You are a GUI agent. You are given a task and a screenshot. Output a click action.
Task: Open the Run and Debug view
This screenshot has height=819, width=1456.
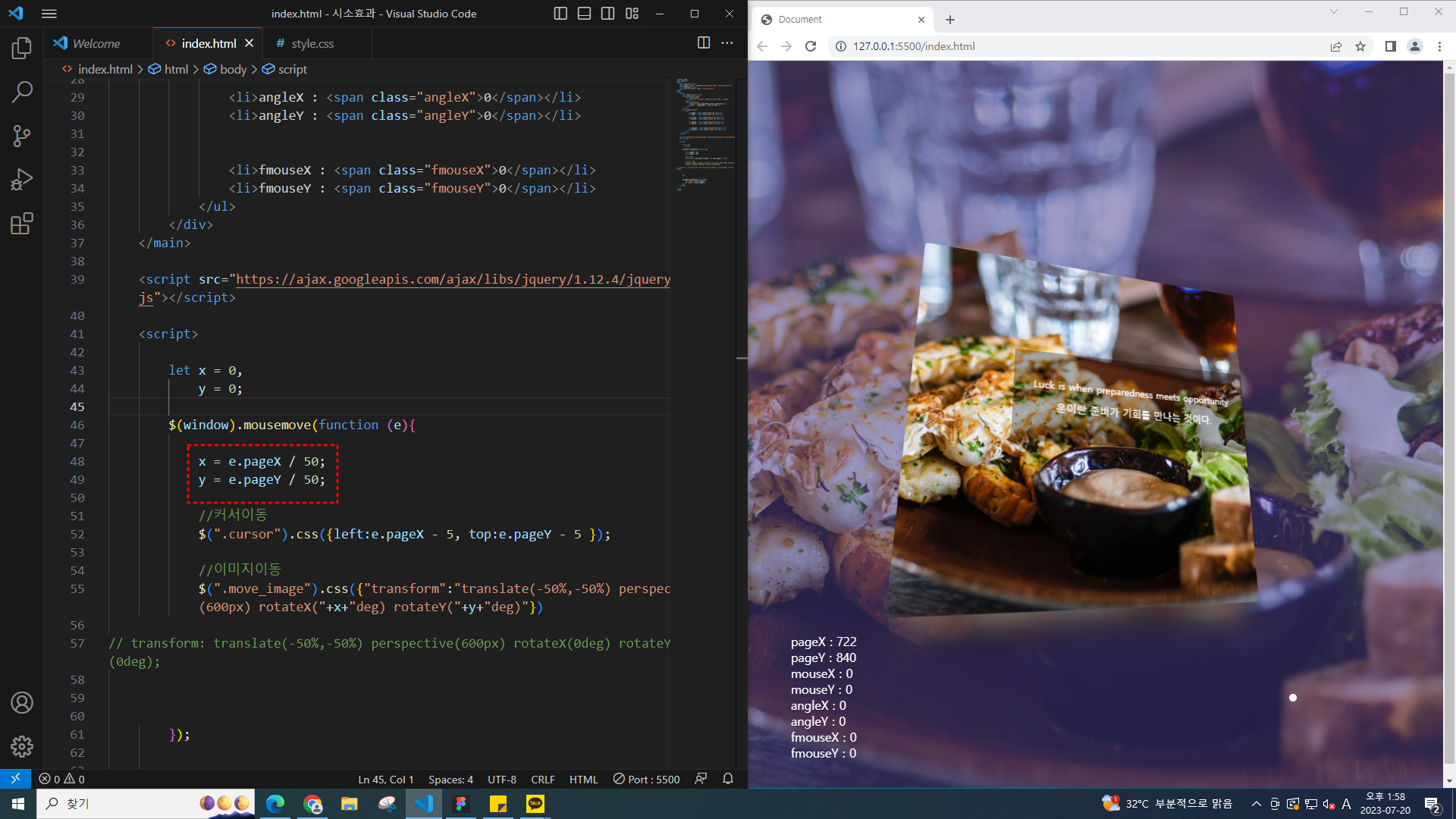coord(22,180)
